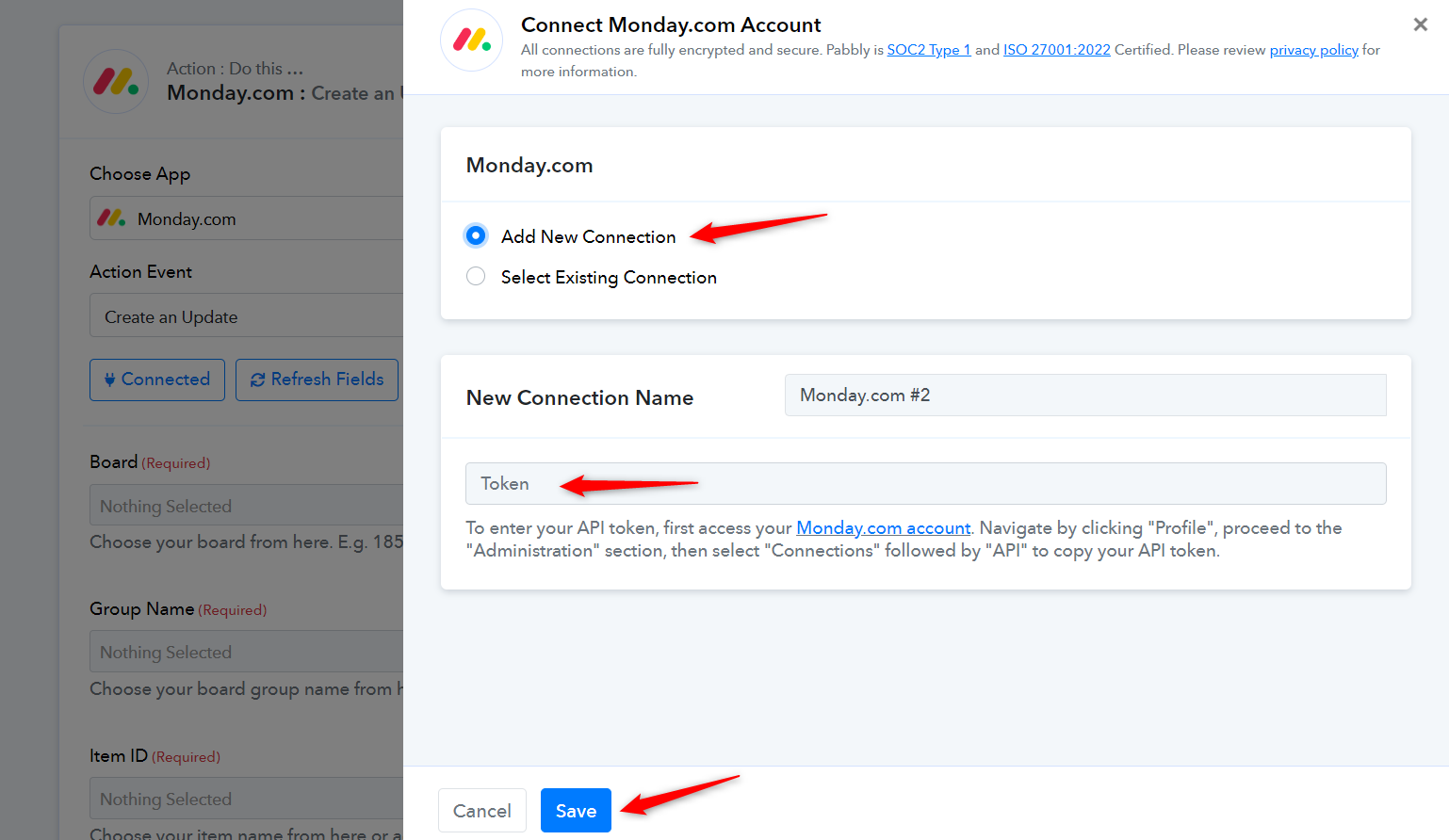The width and height of the screenshot is (1449, 840).
Task: Select the Add New Connection radio button
Action: pyautogui.click(x=476, y=235)
